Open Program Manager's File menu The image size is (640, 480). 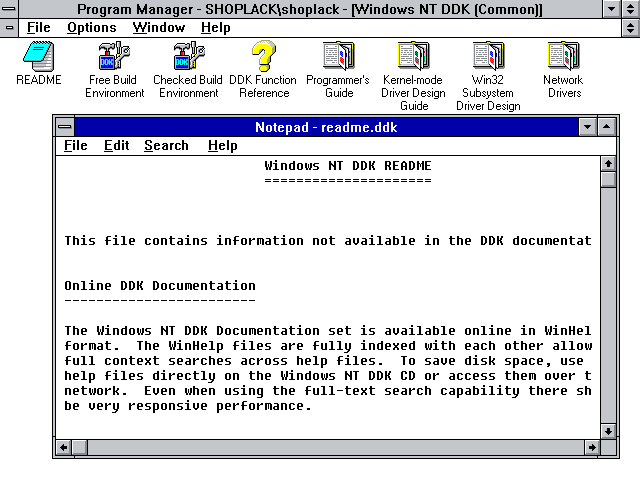39,28
